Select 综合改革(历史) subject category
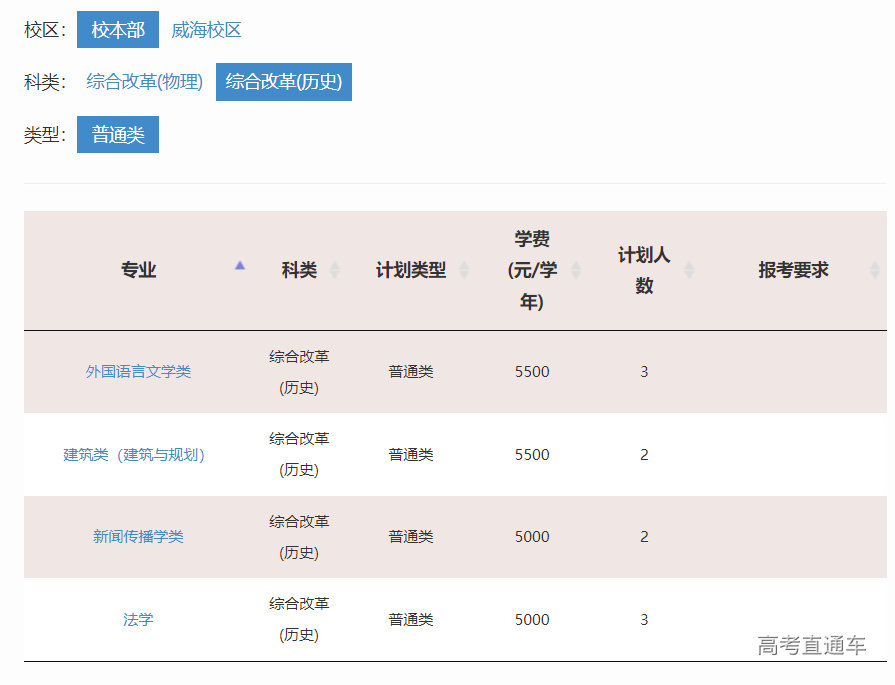Screen dimensions: 895x685 [284, 82]
